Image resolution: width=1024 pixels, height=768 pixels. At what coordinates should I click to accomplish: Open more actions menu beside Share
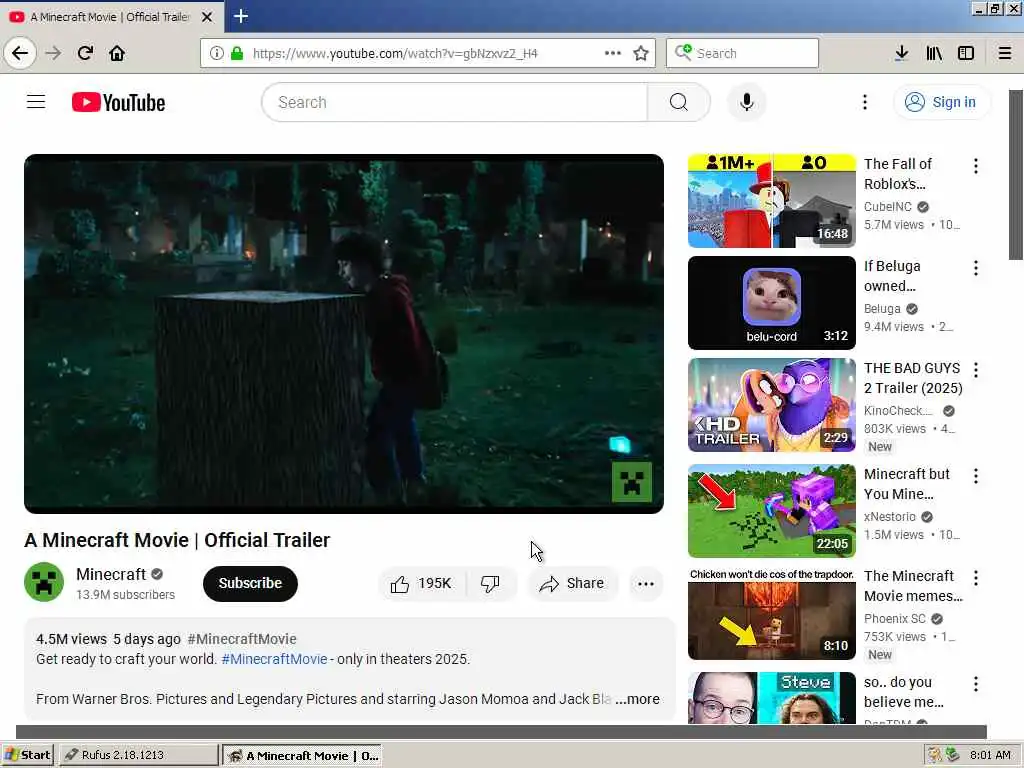[x=646, y=584]
